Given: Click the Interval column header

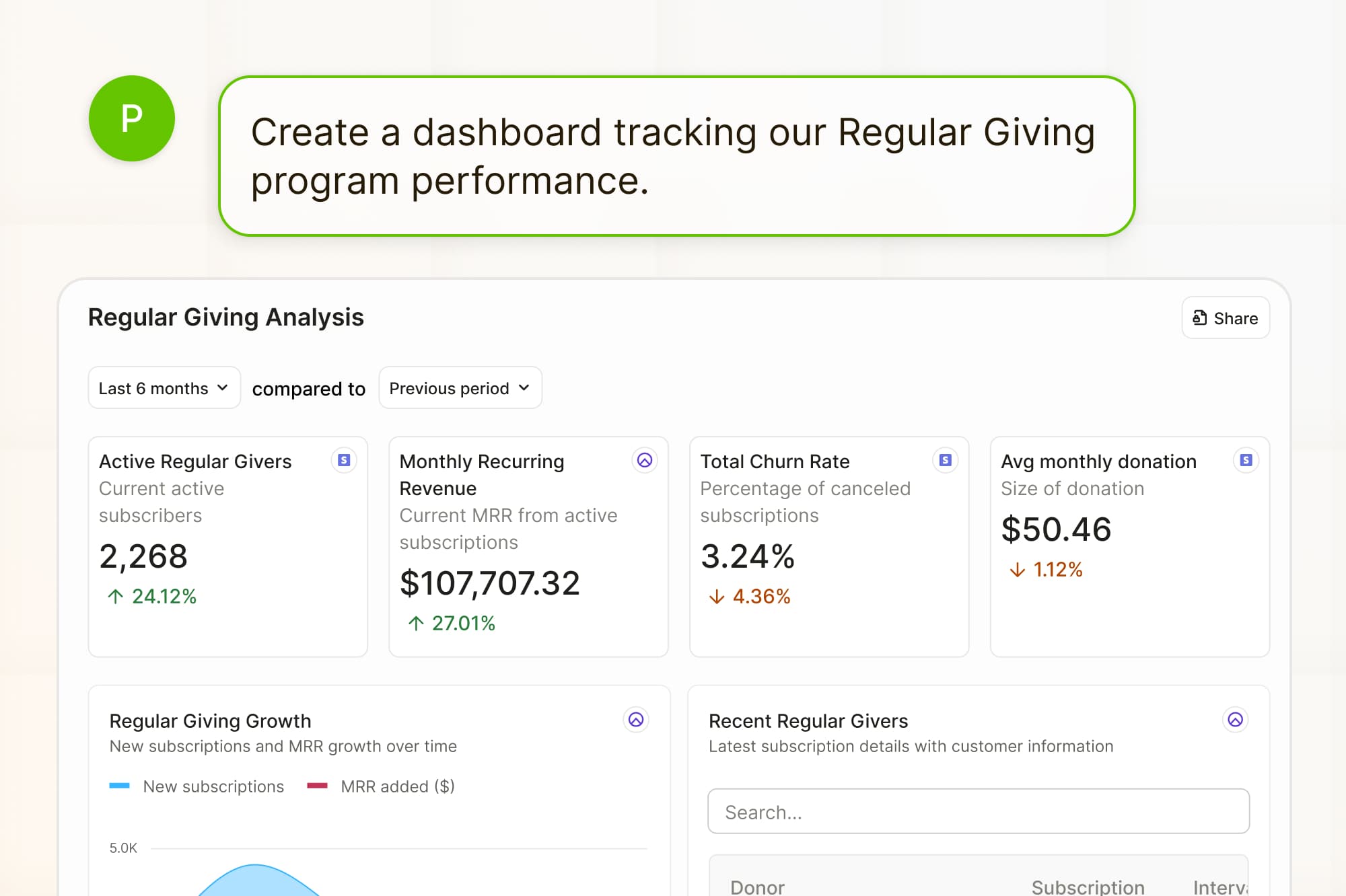Looking at the screenshot, I should tap(1219, 885).
